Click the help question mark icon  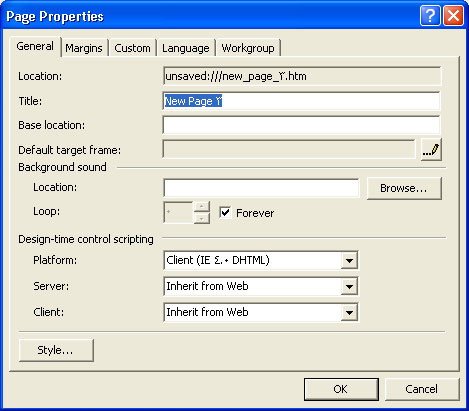(430, 15)
